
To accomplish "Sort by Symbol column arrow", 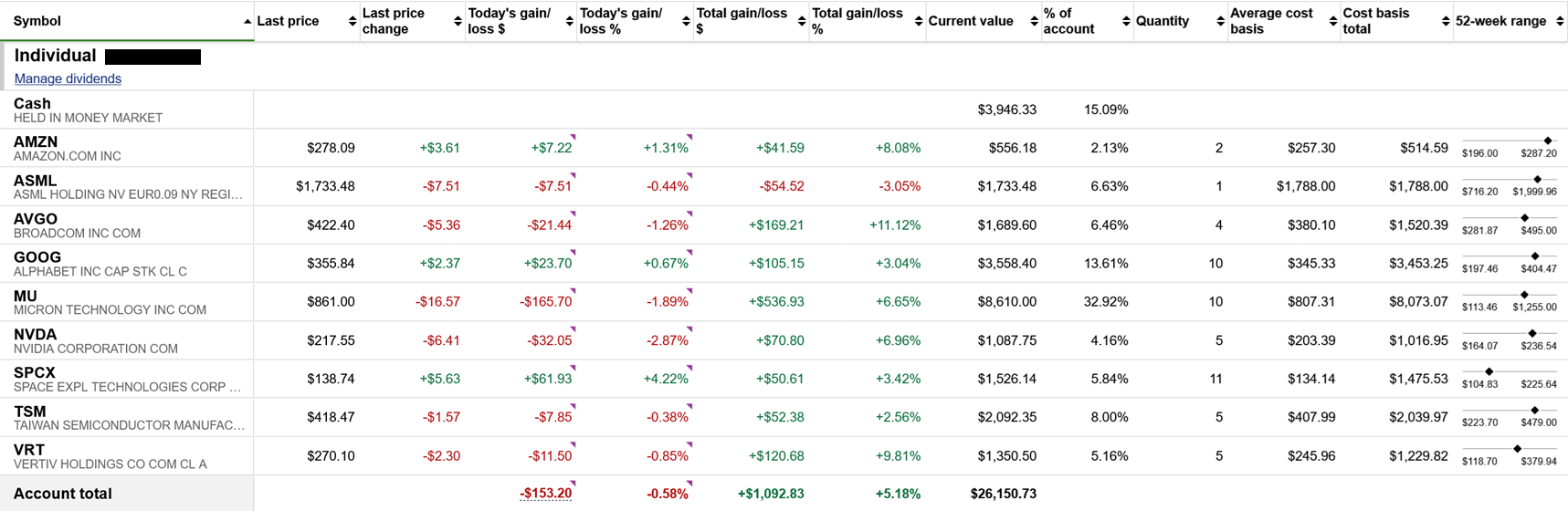I will (247, 21).
